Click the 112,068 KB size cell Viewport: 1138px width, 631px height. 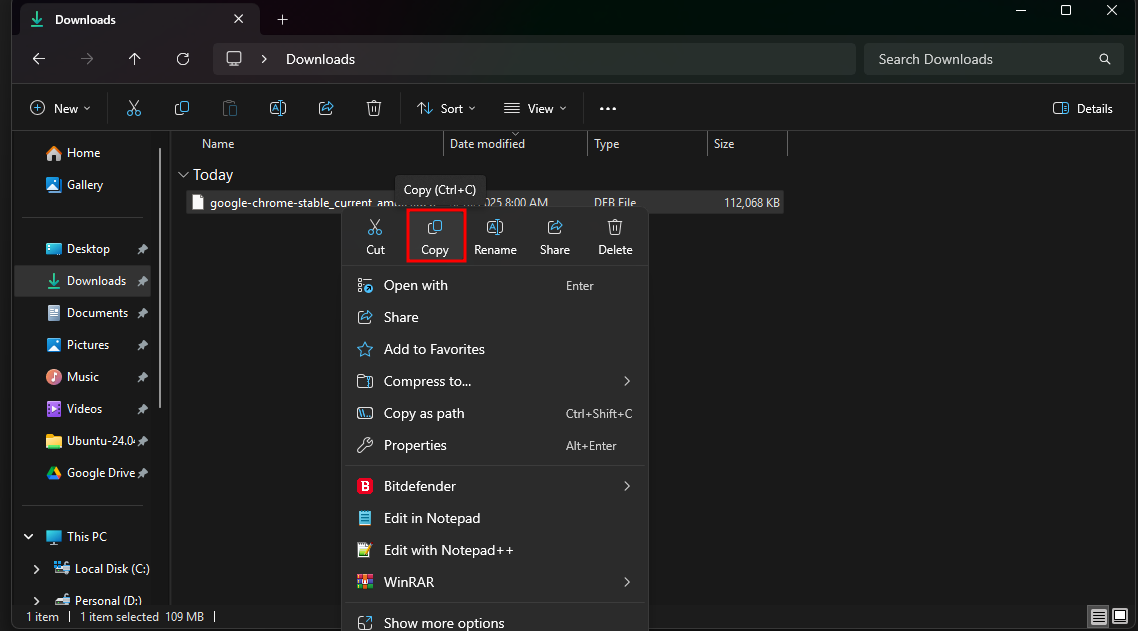point(752,203)
